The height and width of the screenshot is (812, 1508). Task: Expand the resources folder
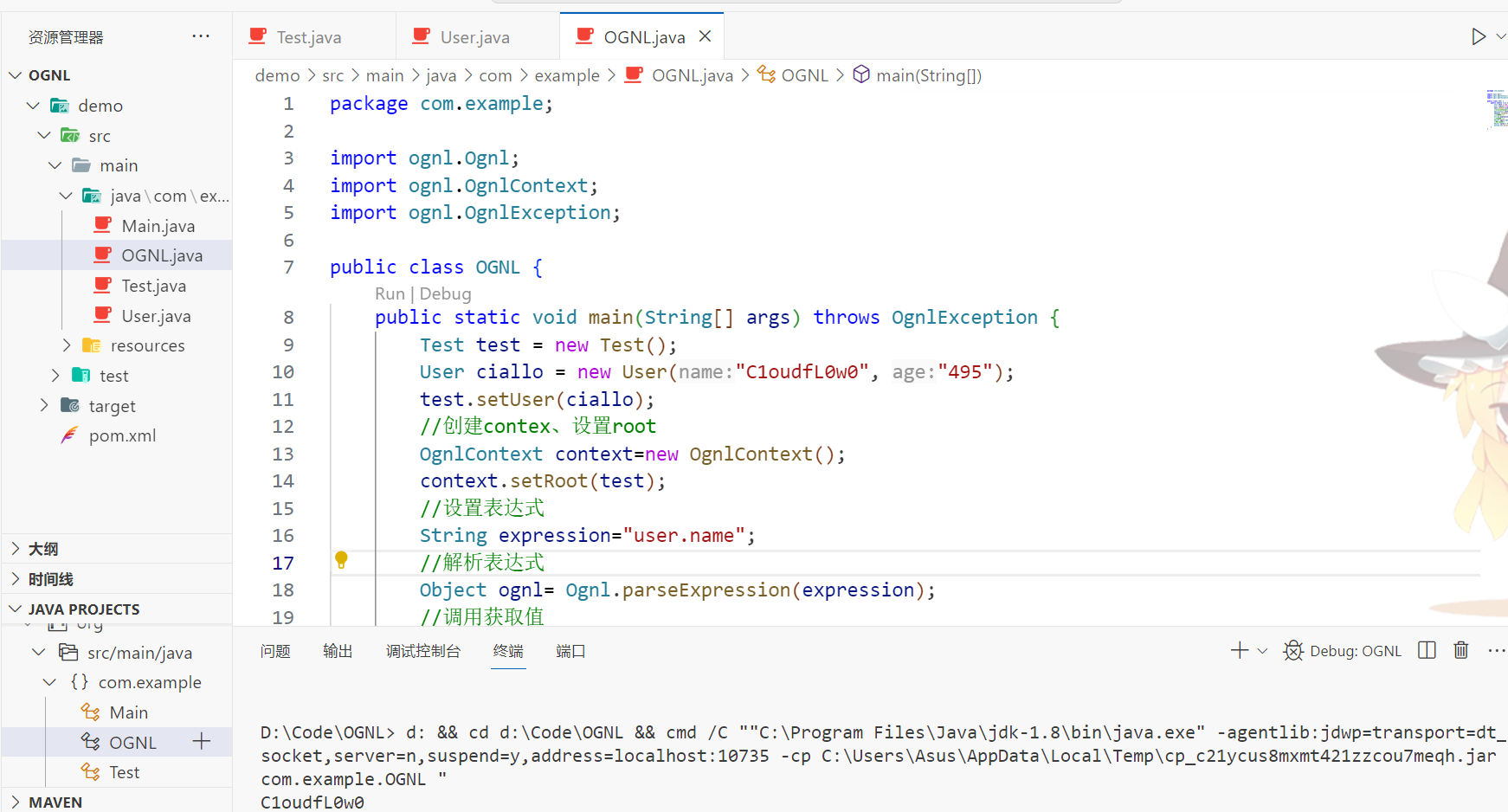(x=68, y=345)
